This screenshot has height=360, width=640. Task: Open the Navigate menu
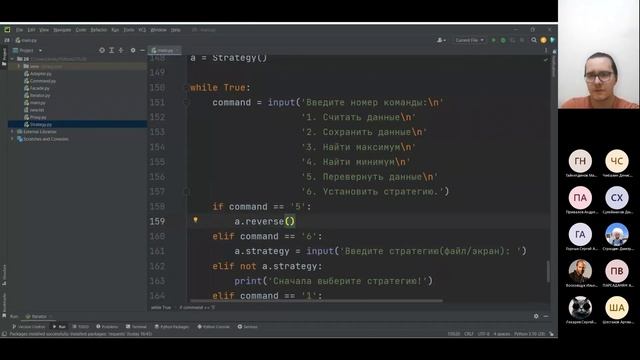point(62,30)
